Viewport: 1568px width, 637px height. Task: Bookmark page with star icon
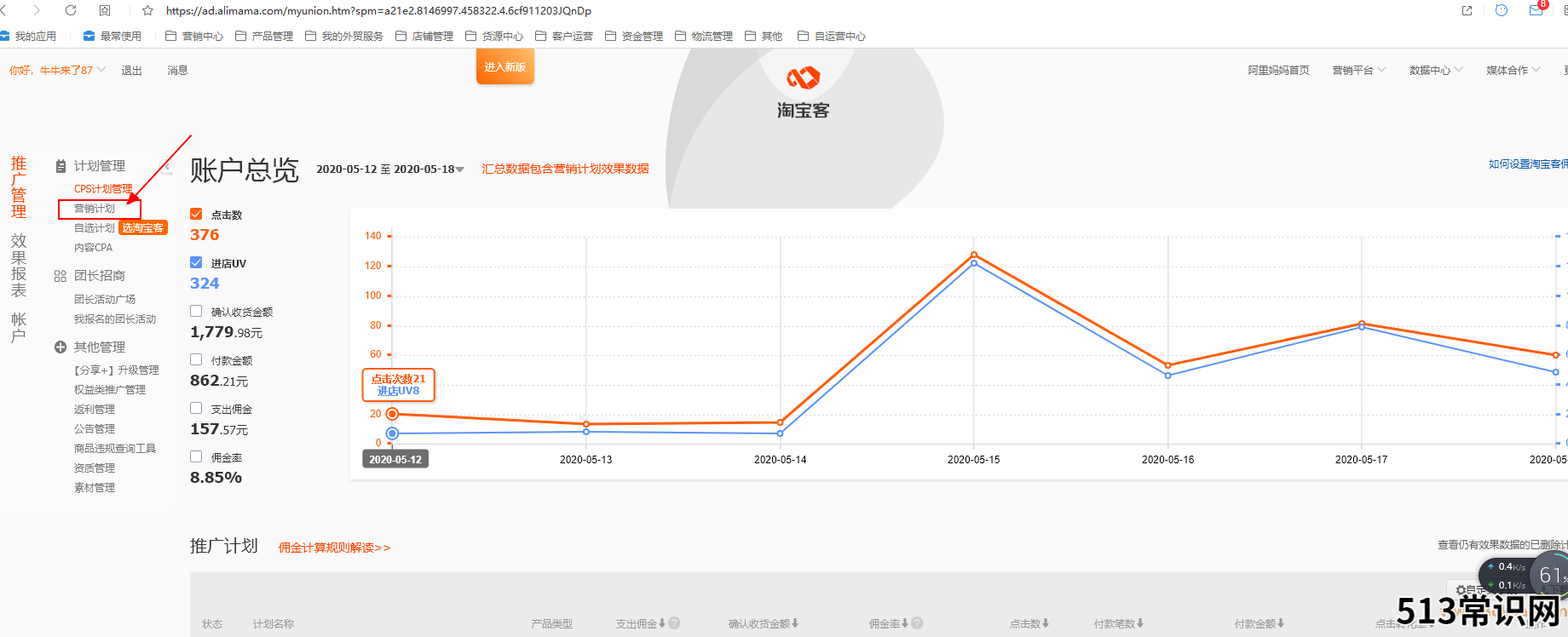pos(147,10)
